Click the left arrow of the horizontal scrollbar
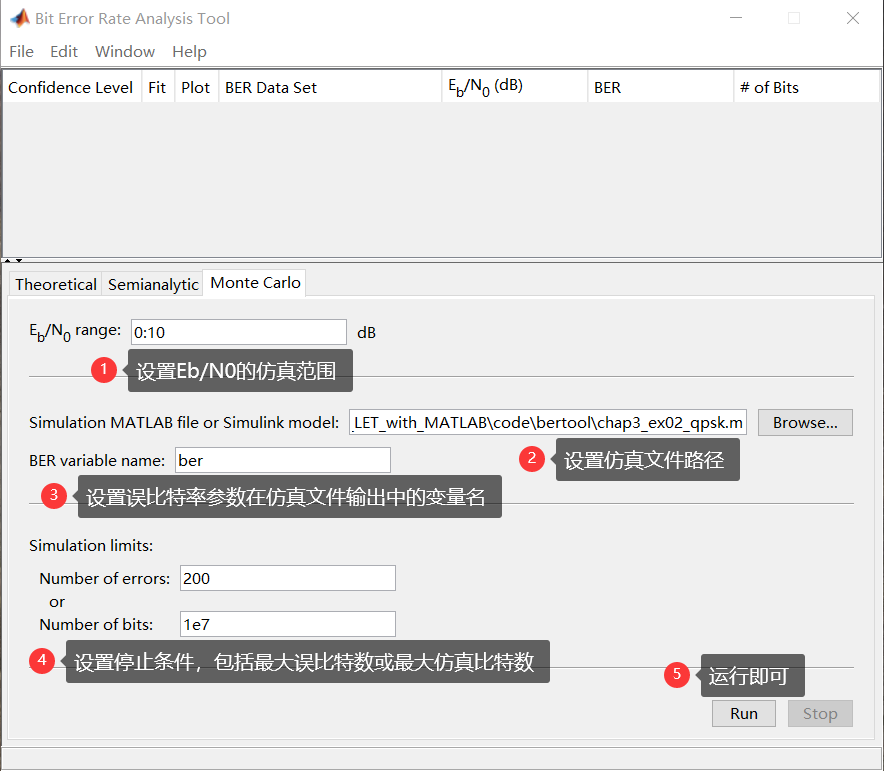Image resolution: width=884 pixels, height=771 pixels. (x=8, y=259)
